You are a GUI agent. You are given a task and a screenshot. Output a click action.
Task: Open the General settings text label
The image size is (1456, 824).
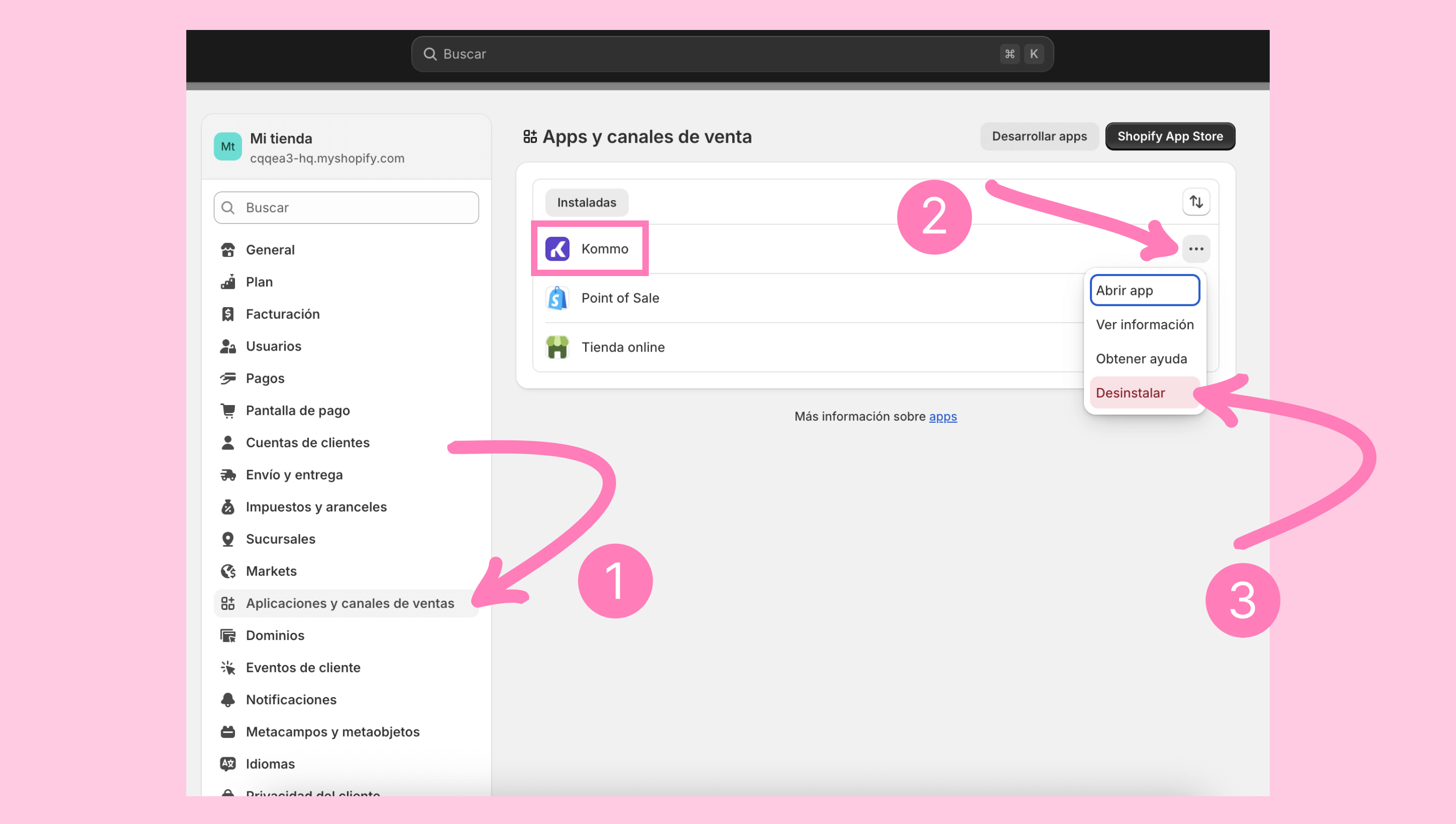[270, 249]
